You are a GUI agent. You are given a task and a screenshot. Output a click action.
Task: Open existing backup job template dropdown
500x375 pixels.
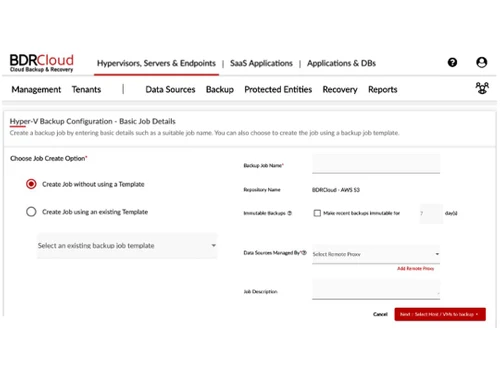(x=127, y=246)
